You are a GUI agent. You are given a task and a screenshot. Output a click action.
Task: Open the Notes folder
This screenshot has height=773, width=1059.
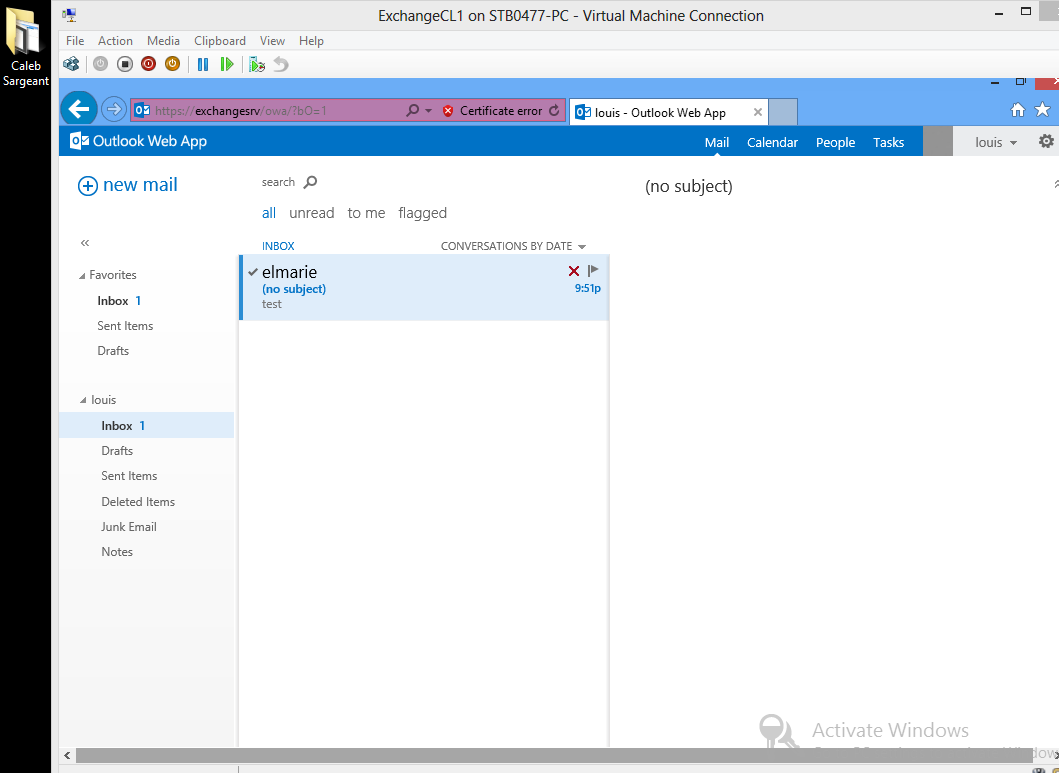(117, 552)
